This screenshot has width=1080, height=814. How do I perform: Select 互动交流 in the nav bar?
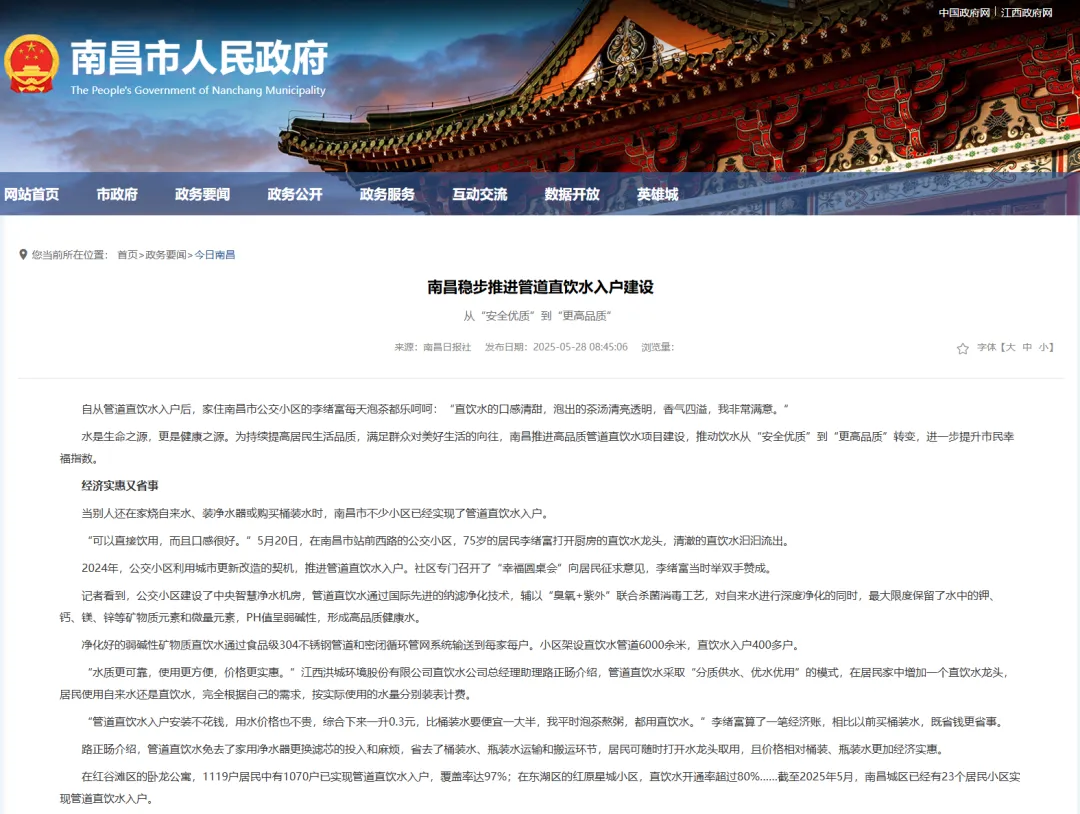[x=479, y=194]
